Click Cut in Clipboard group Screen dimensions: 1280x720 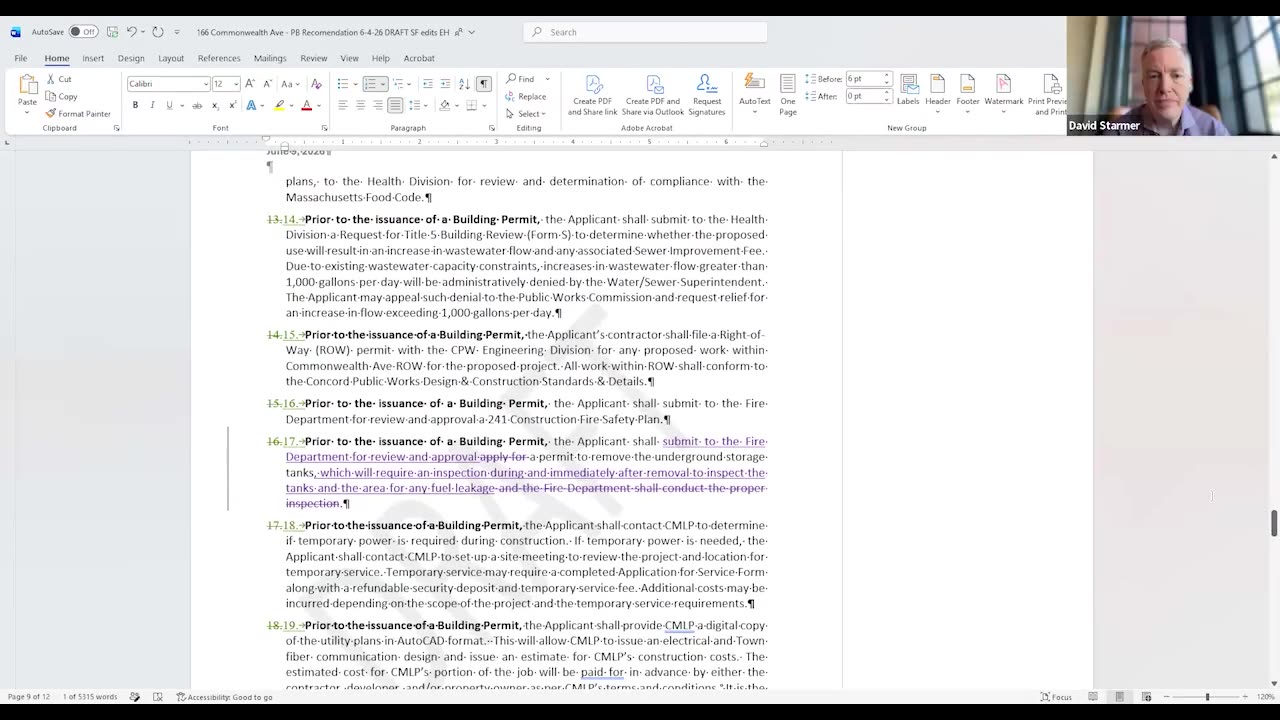point(58,79)
